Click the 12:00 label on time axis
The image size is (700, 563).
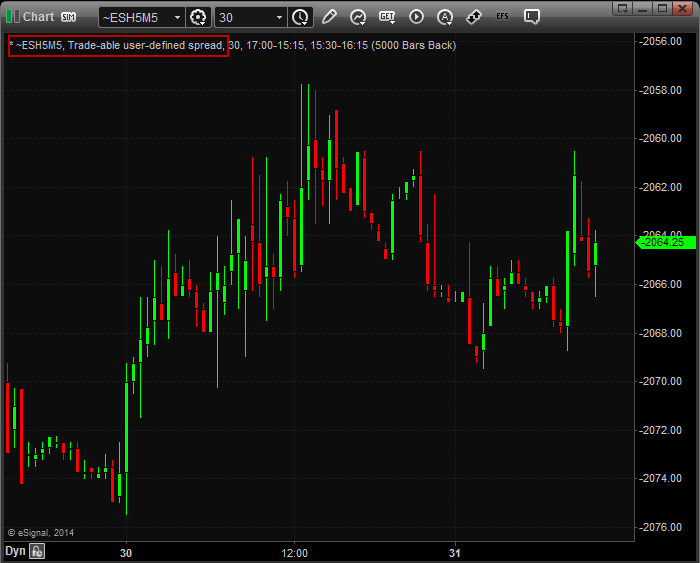(295, 553)
